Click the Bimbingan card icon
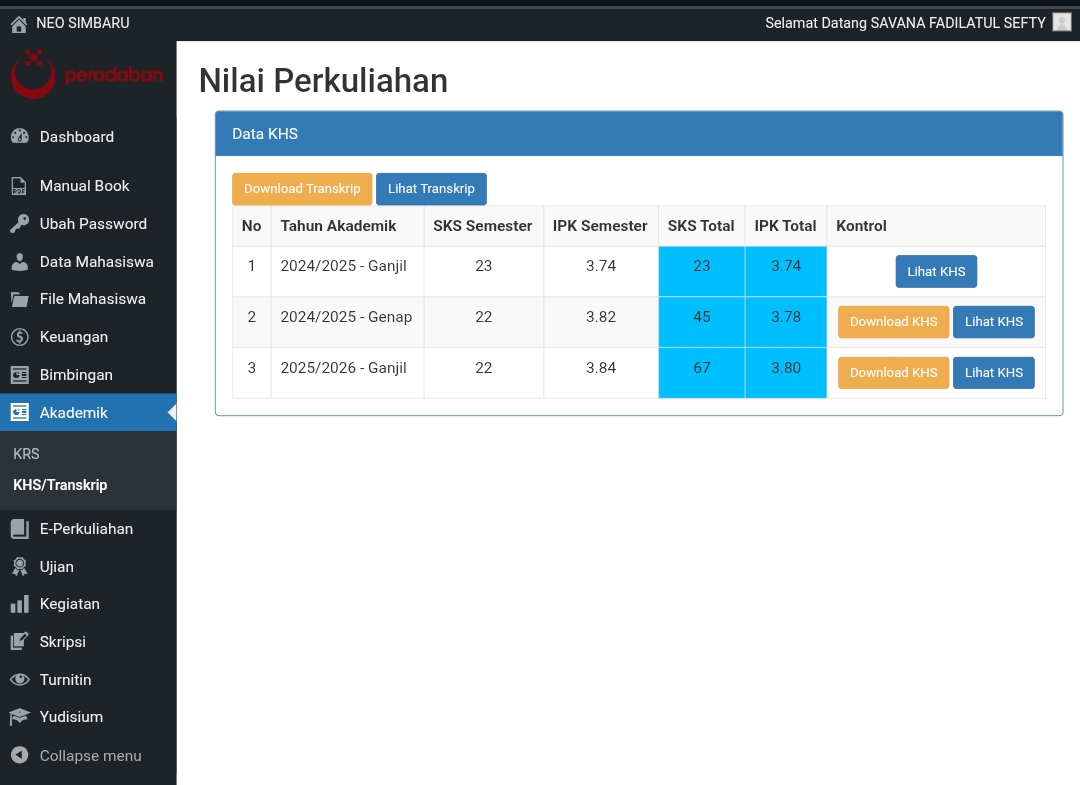This screenshot has height=785, width=1080. click(x=20, y=375)
